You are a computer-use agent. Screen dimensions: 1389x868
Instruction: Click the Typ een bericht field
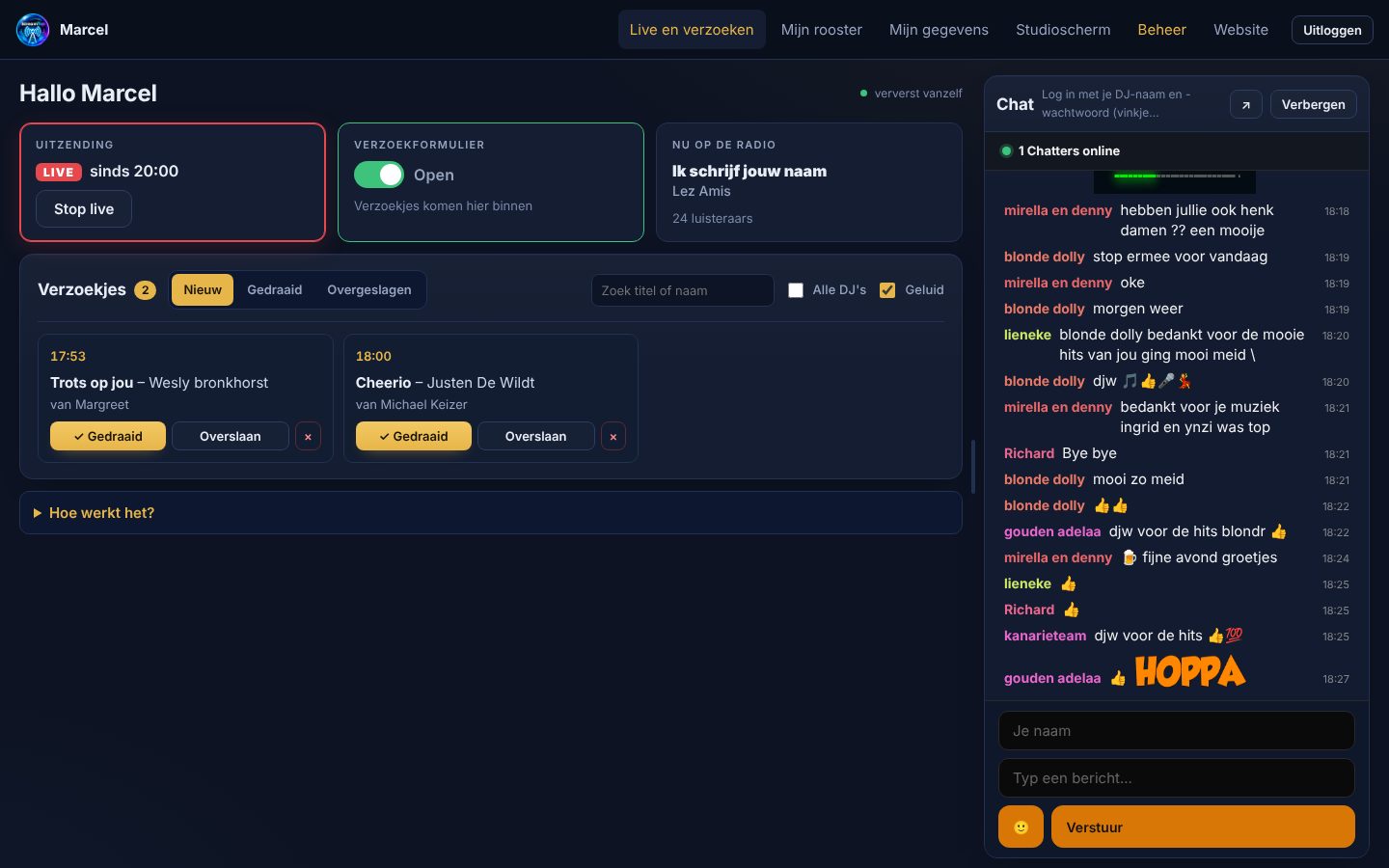coord(1177,778)
